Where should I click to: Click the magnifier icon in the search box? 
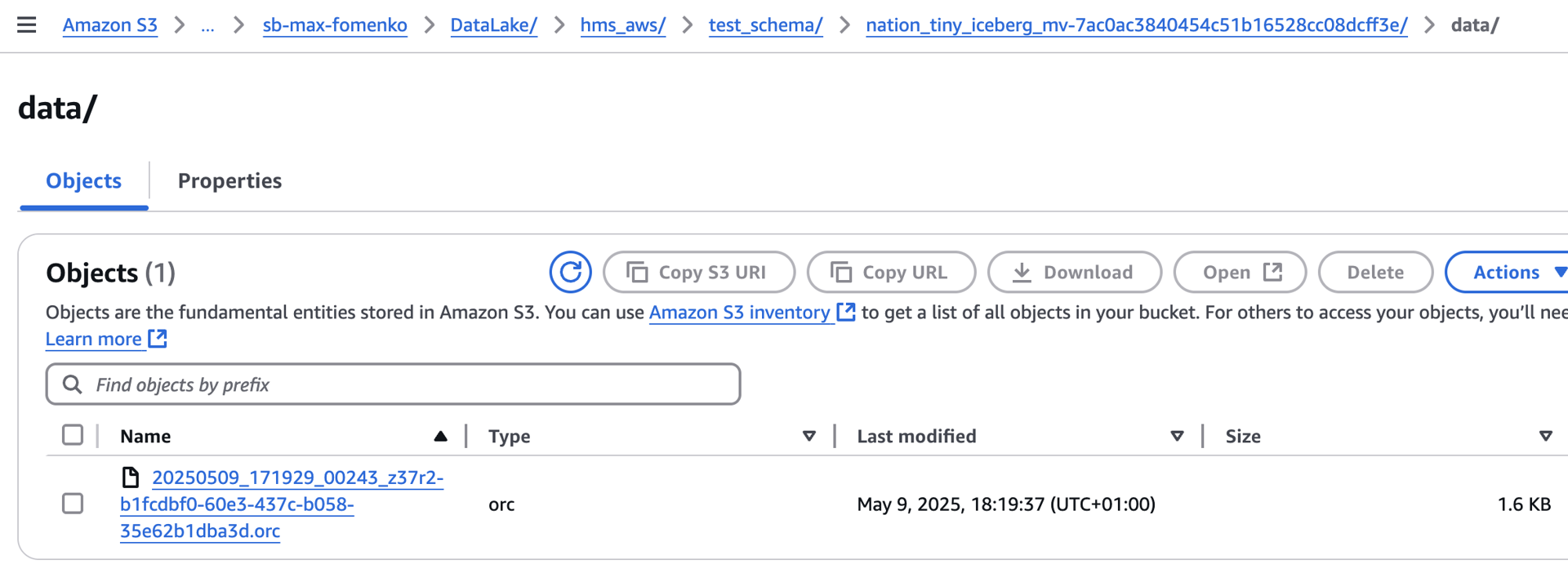pos(73,384)
